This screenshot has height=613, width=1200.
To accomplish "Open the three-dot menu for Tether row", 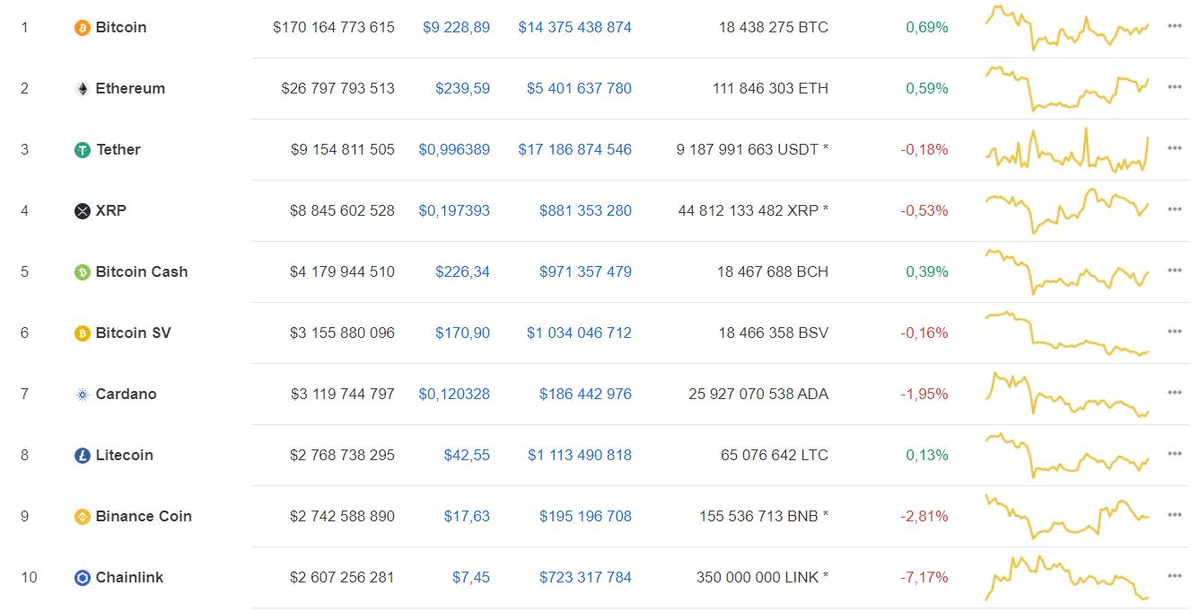I will pyautogui.click(x=1174, y=149).
